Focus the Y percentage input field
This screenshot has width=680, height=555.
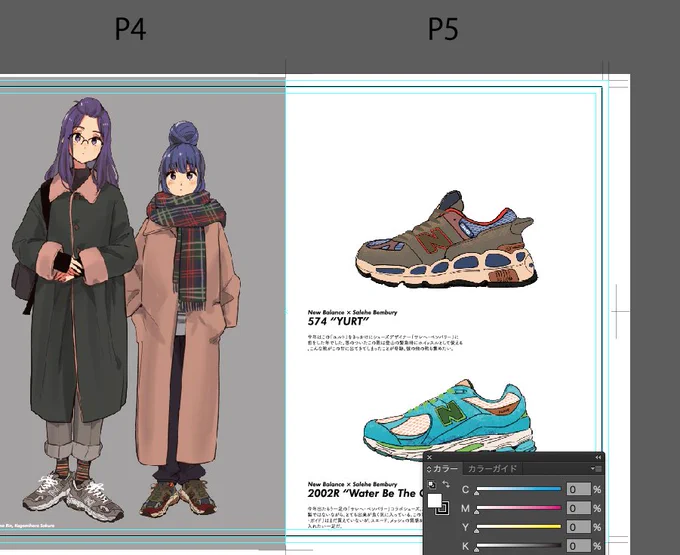[x=579, y=527]
